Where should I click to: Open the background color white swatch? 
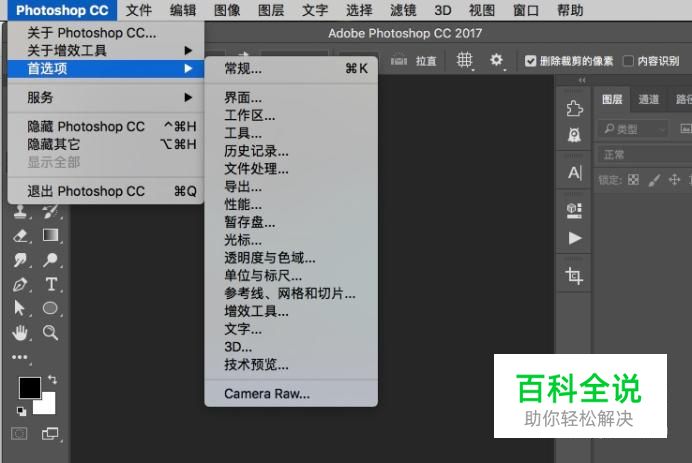click(47, 406)
